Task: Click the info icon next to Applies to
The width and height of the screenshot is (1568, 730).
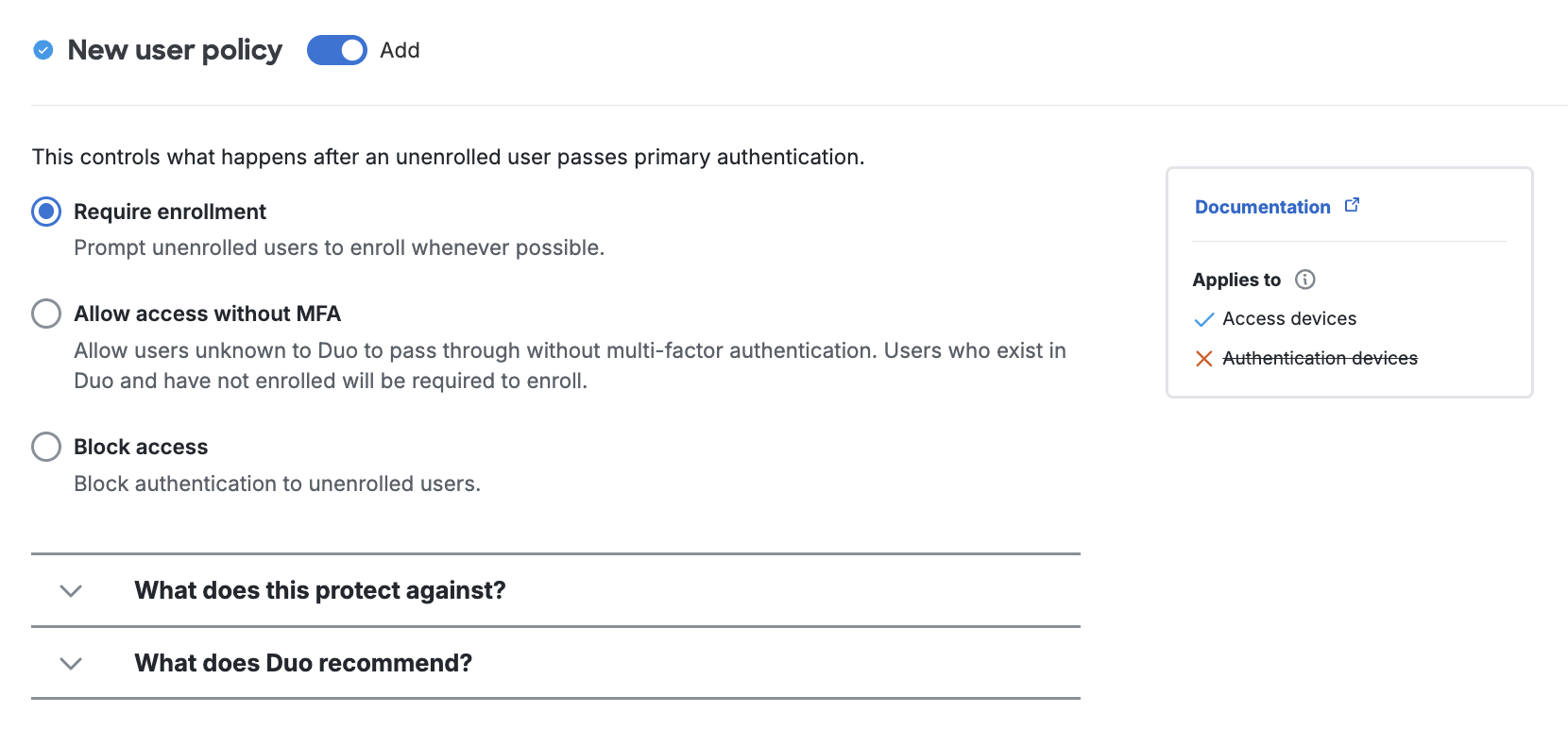Action: pos(1305,280)
